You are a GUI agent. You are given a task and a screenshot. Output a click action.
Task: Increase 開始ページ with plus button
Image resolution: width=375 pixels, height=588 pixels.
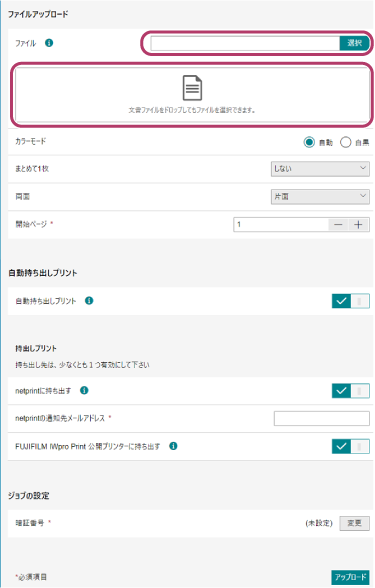click(x=358, y=225)
